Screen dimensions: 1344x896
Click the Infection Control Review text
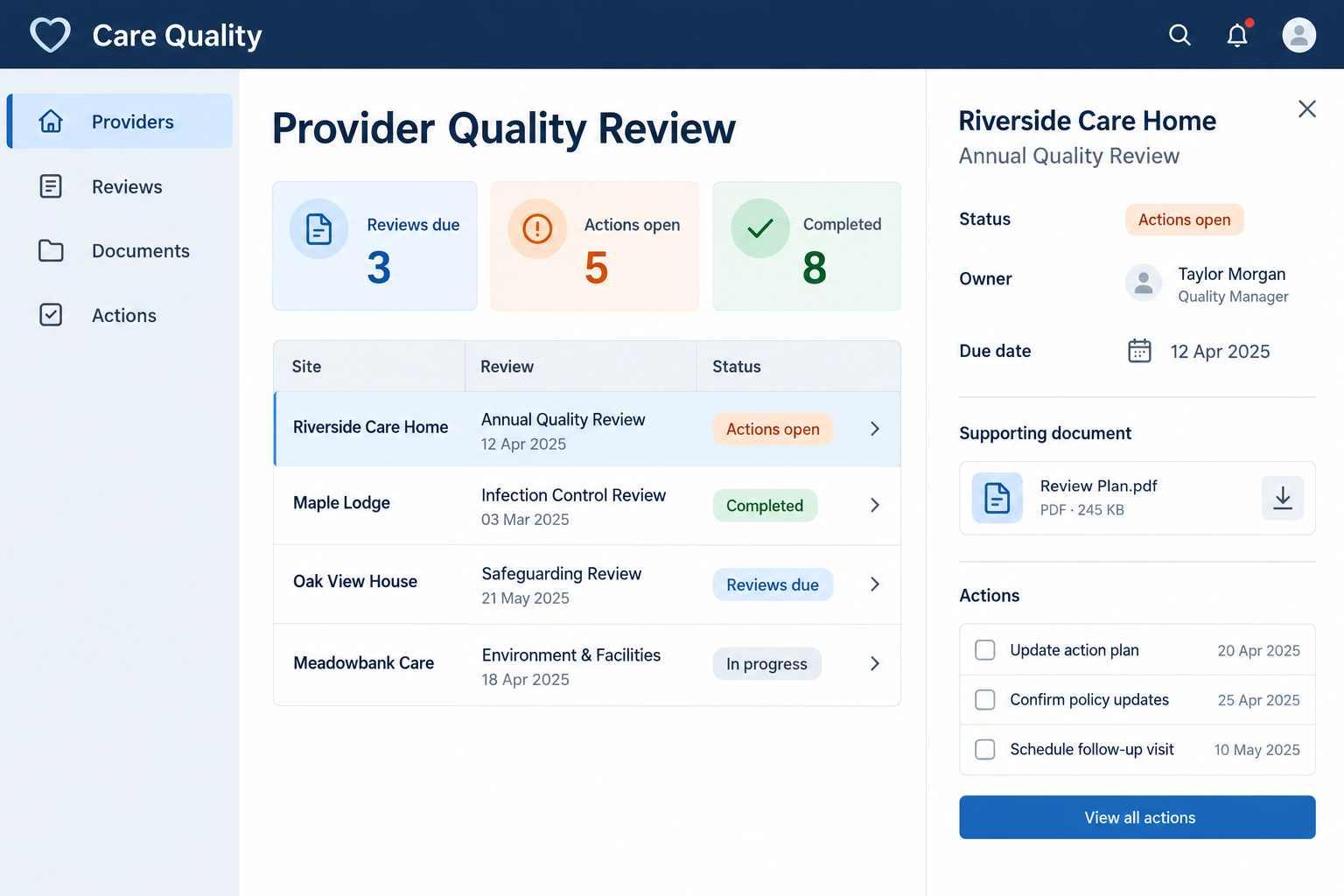point(574,495)
